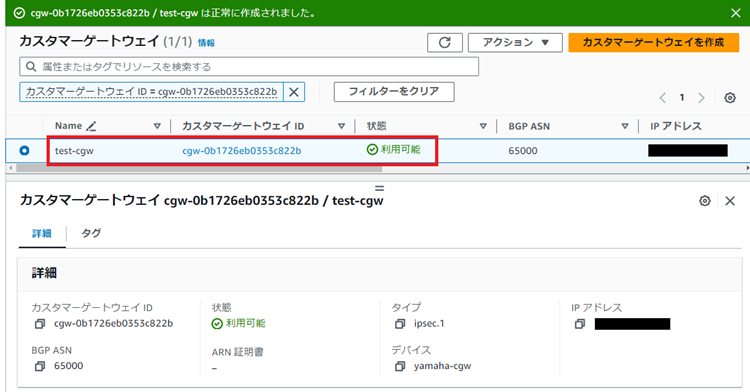Sort by カスタマーゲートウェイ ID column arrow
The width and height of the screenshot is (750, 392).
[x=341, y=126]
